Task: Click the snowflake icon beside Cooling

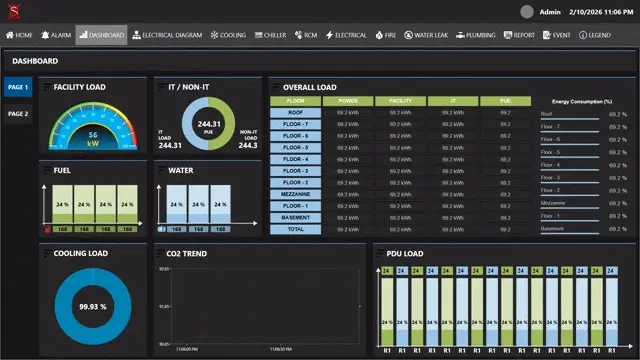Action: (x=214, y=35)
